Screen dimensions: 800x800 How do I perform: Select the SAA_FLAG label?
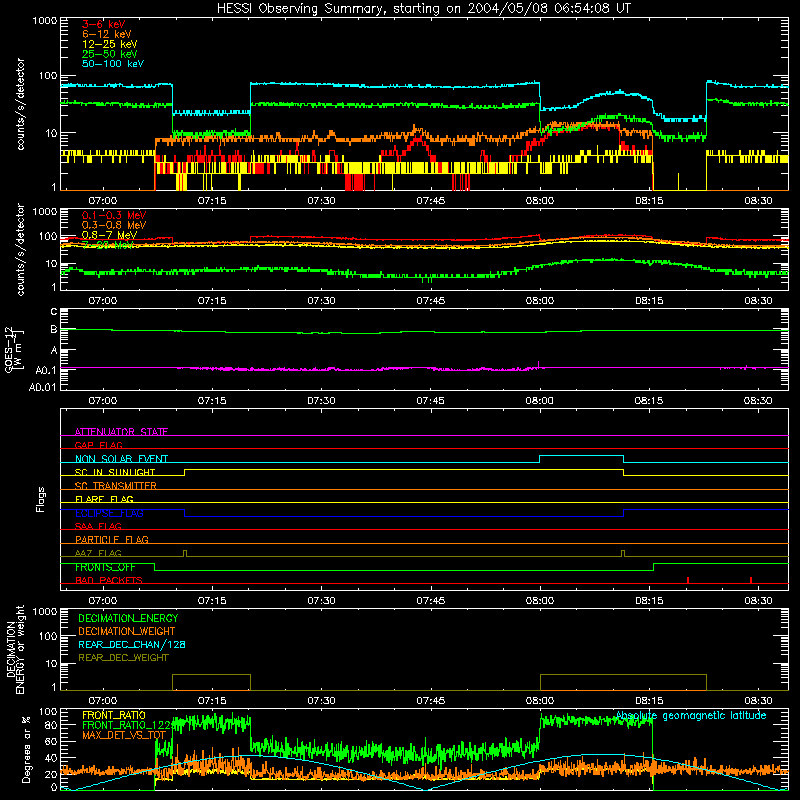(x=98, y=526)
